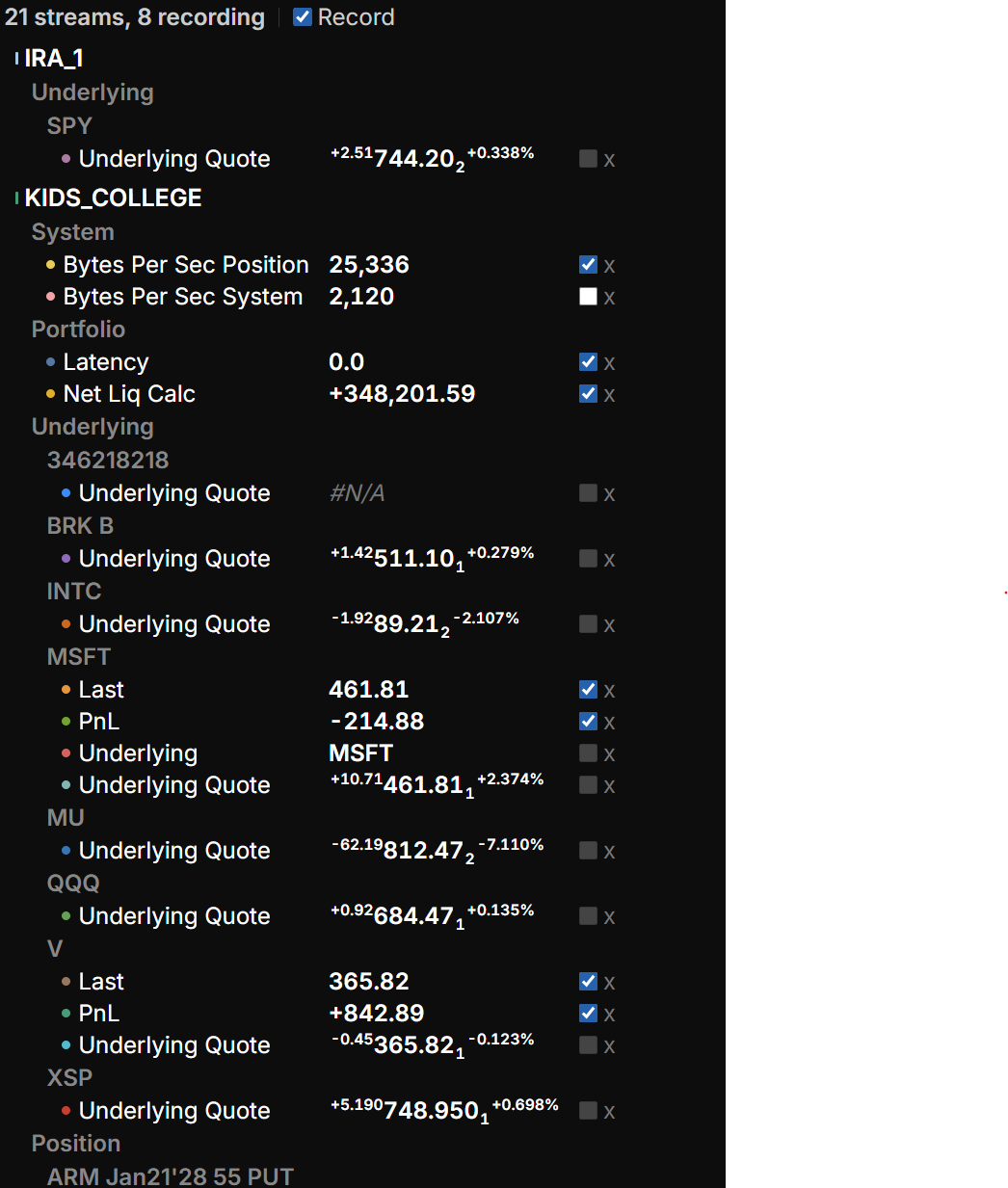Click the Net Liq Calc value +348,201.59

click(402, 394)
